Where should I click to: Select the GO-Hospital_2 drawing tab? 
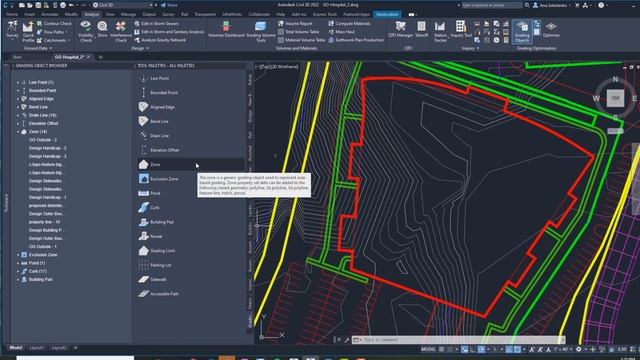pyautogui.click(x=69, y=57)
